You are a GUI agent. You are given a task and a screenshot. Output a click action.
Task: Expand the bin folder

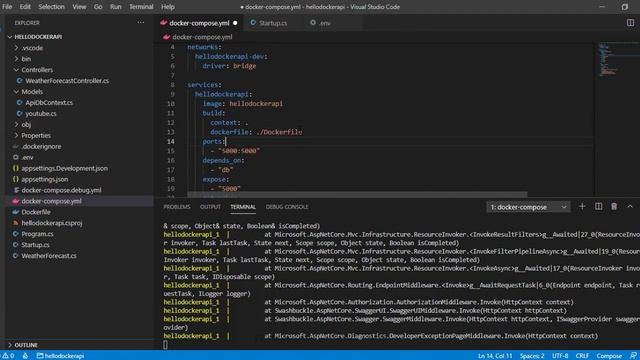[x=26, y=59]
